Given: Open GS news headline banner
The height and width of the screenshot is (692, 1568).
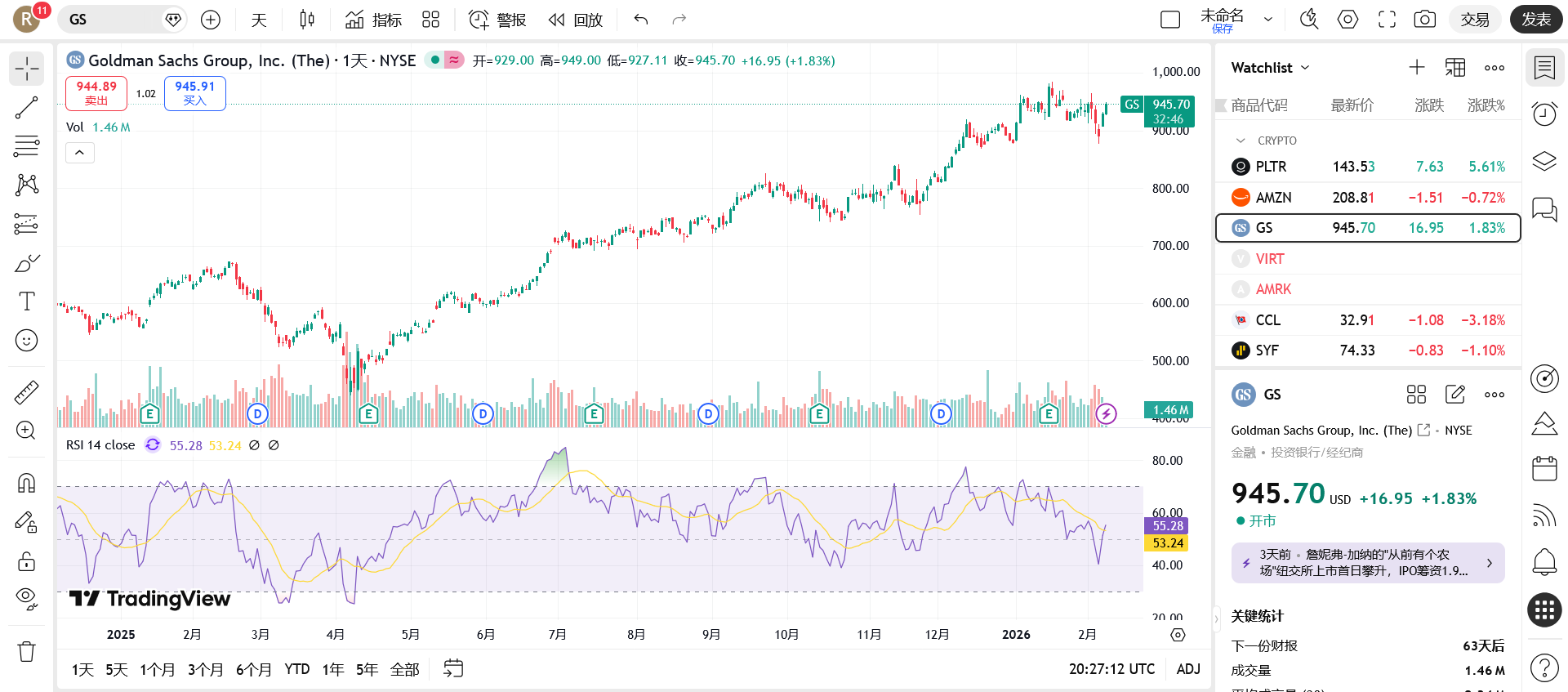Looking at the screenshot, I should [1368, 563].
